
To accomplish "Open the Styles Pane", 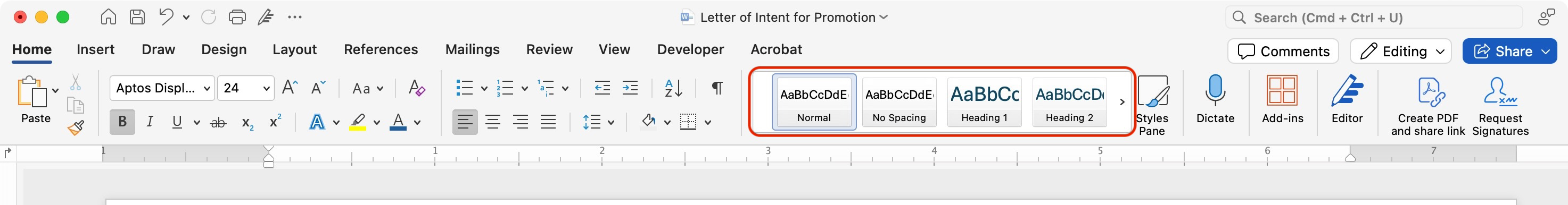I will pos(1152,106).
